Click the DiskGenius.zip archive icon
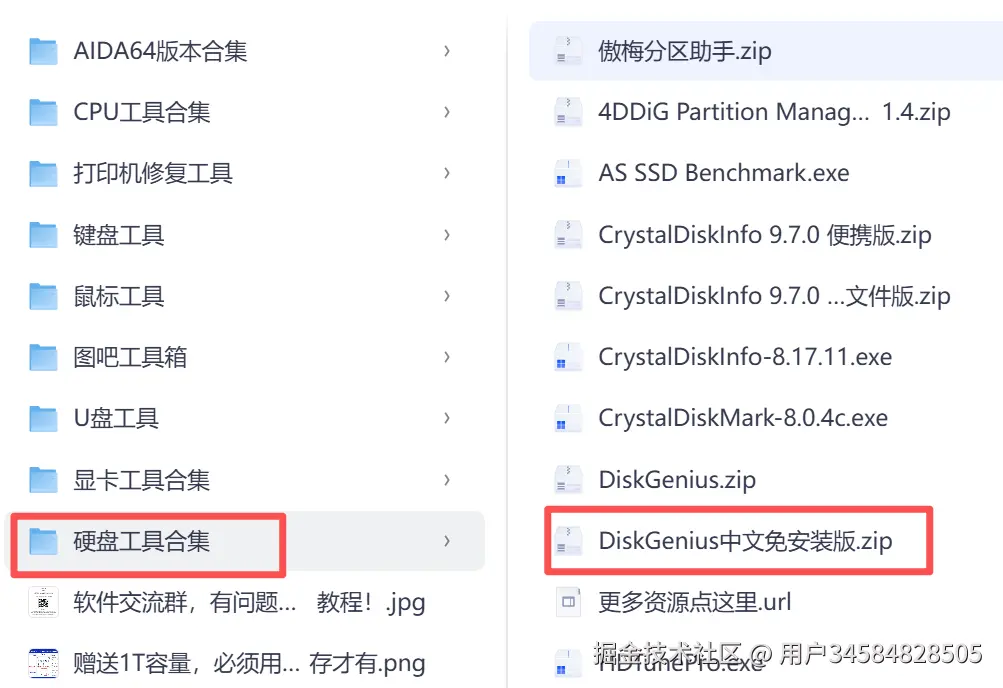This screenshot has height=688, width=1003. point(568,479)
